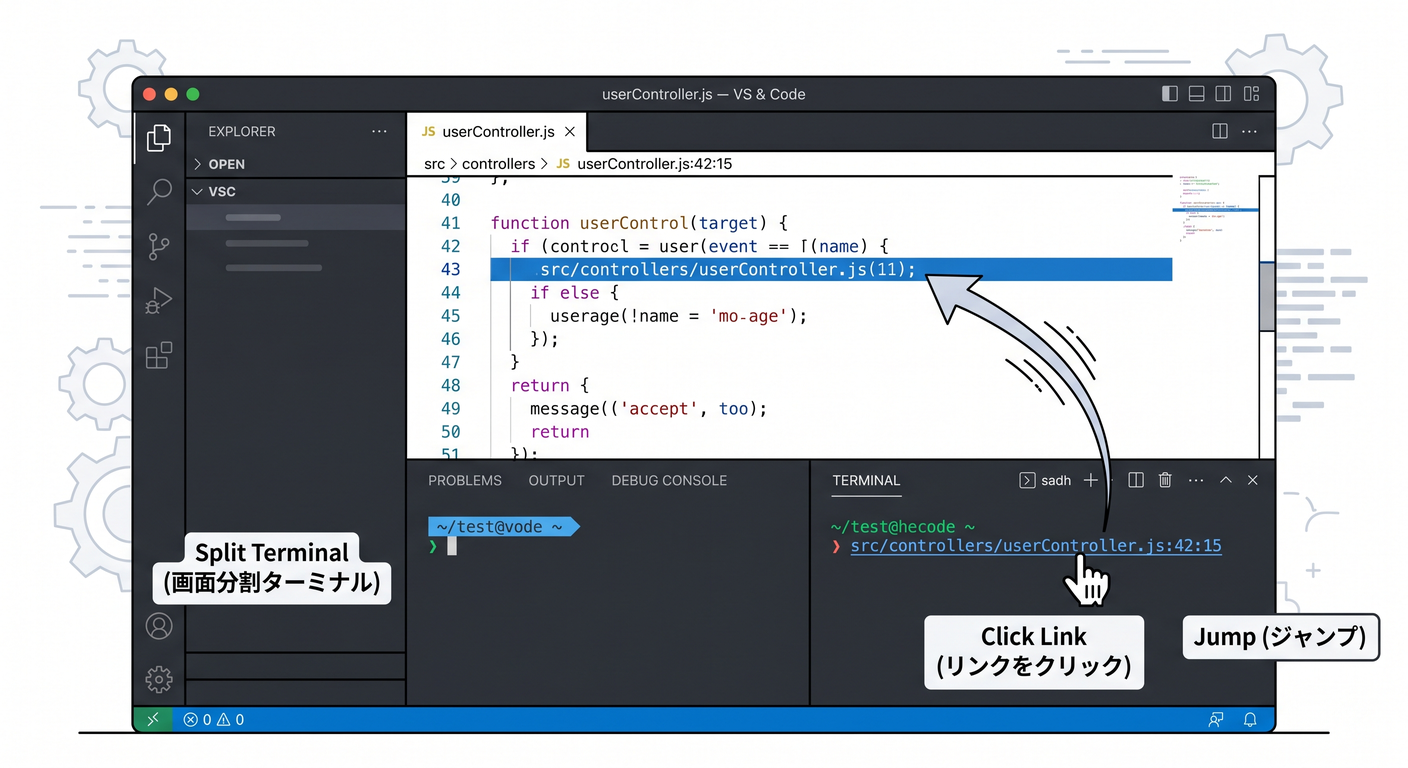Screen dimensions: 1408x768
Task: Click the "userage(!name = 'mo-age');" line
Action: (678, 316)
